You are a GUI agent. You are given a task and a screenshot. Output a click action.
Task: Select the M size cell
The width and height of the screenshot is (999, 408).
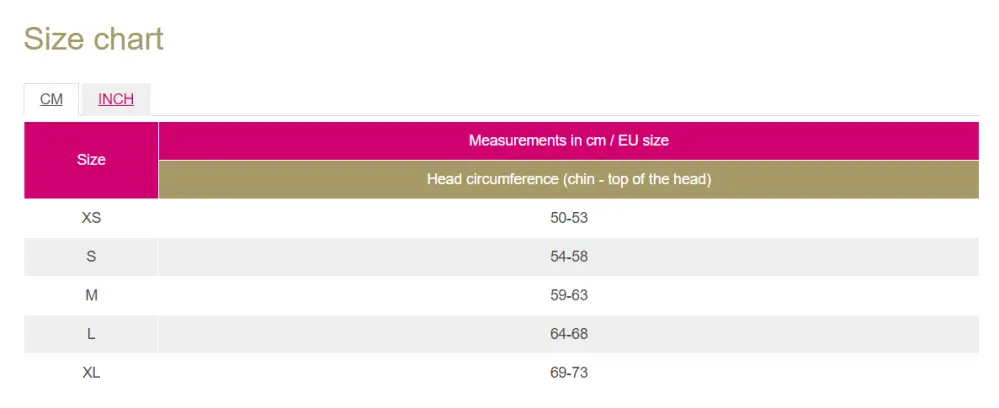pos(91,296)
